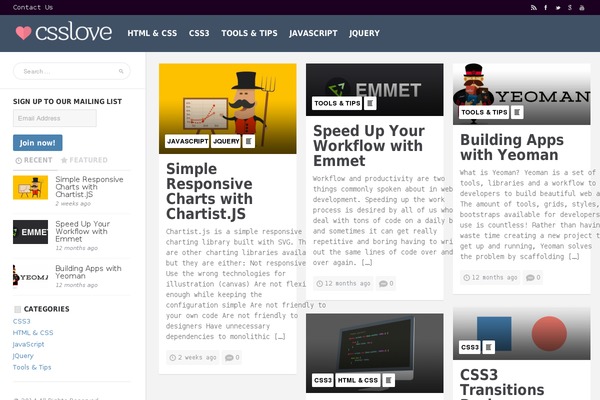
Task: Open the Yeoman sidebar thumbnail
Action: tap(30, 276)
